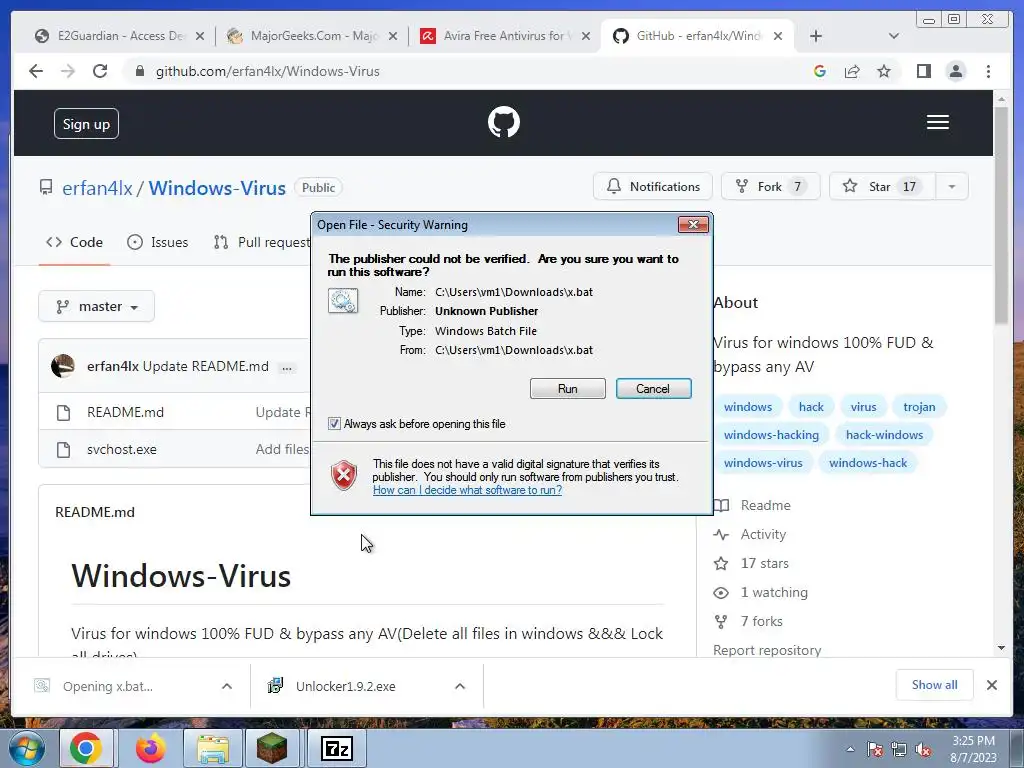The image size is (1024, 768).
Task: Open README.md file in list
Action: [x=125, y=412]
